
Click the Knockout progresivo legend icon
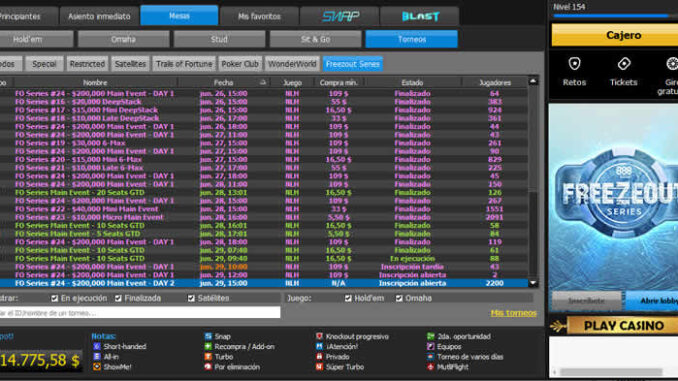[x=319, y=336]
